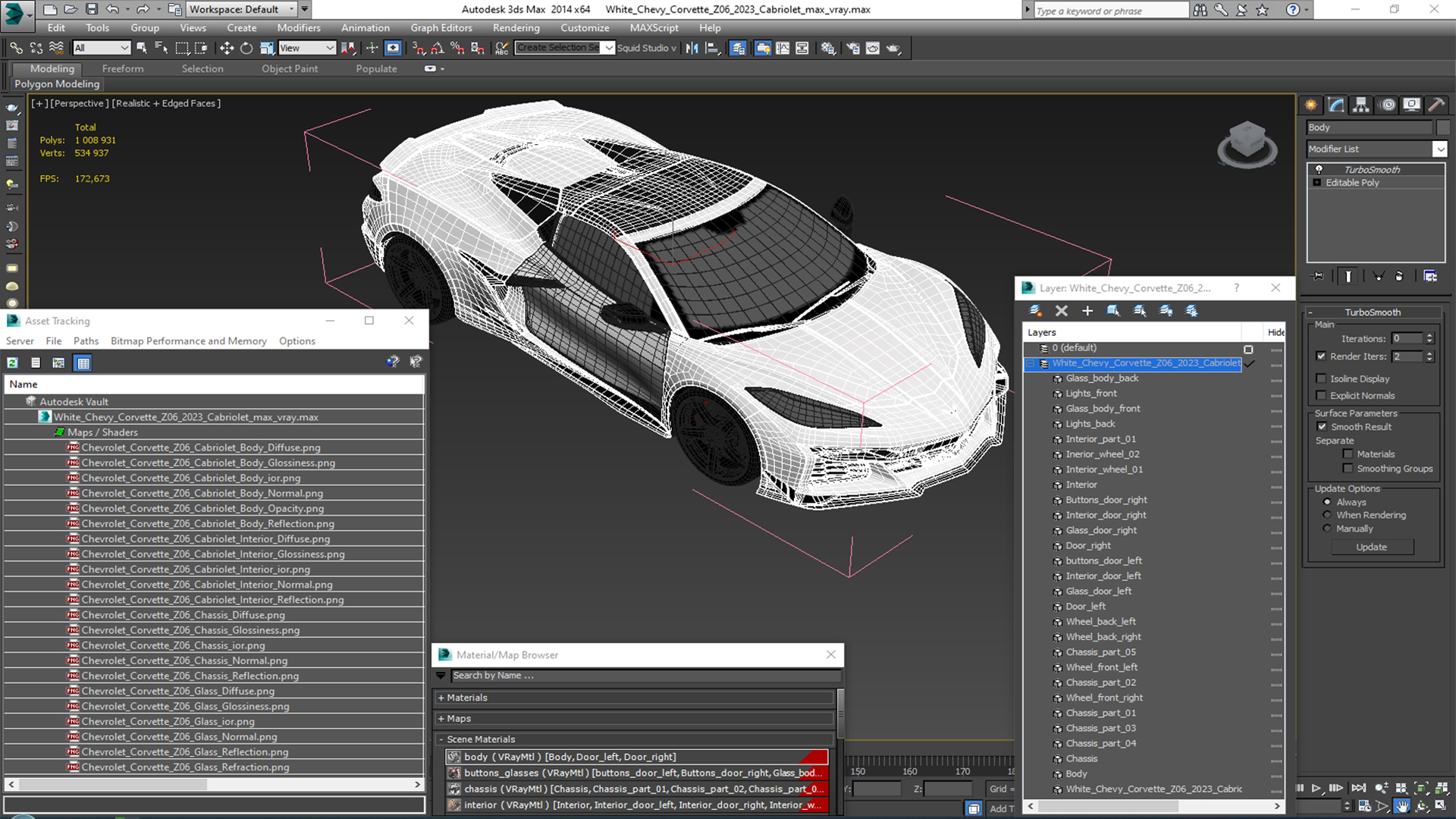Select the Manually update radio button
The height and width of the screenshot is (819, 1456).
1327,529
